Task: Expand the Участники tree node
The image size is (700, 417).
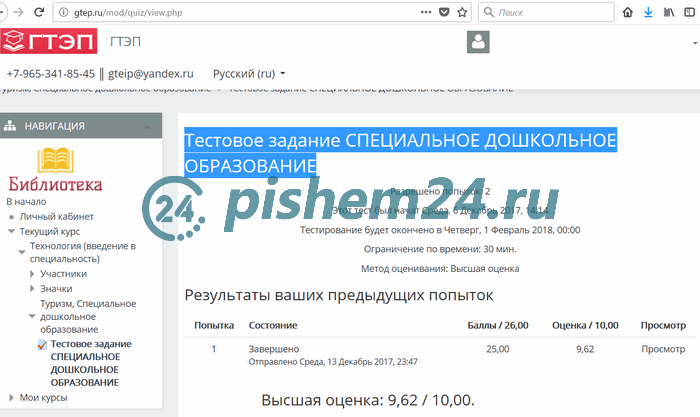Action: pyautogui.click(x=32, y=273)
